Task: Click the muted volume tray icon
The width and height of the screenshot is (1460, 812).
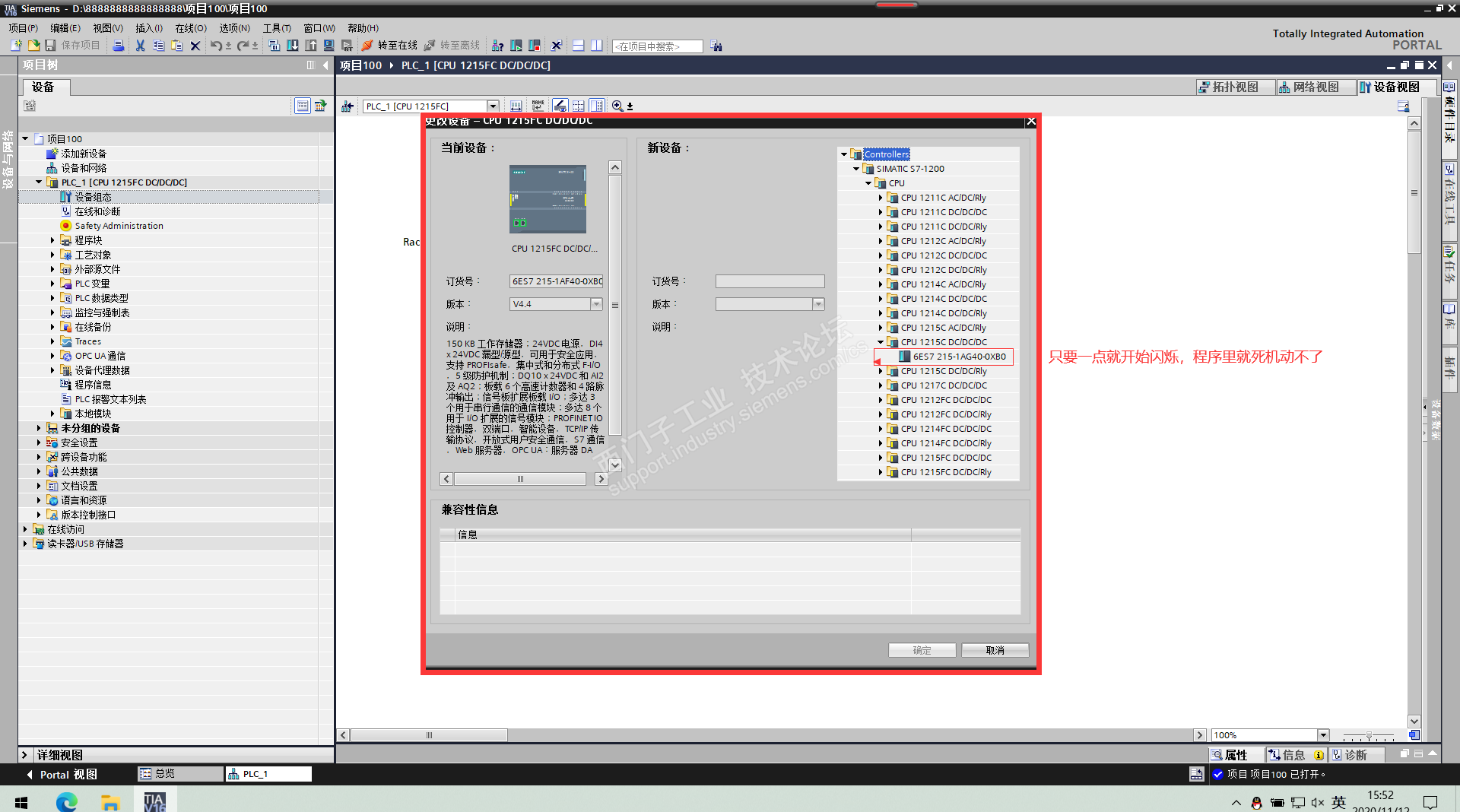Action: pos(1318,803)
